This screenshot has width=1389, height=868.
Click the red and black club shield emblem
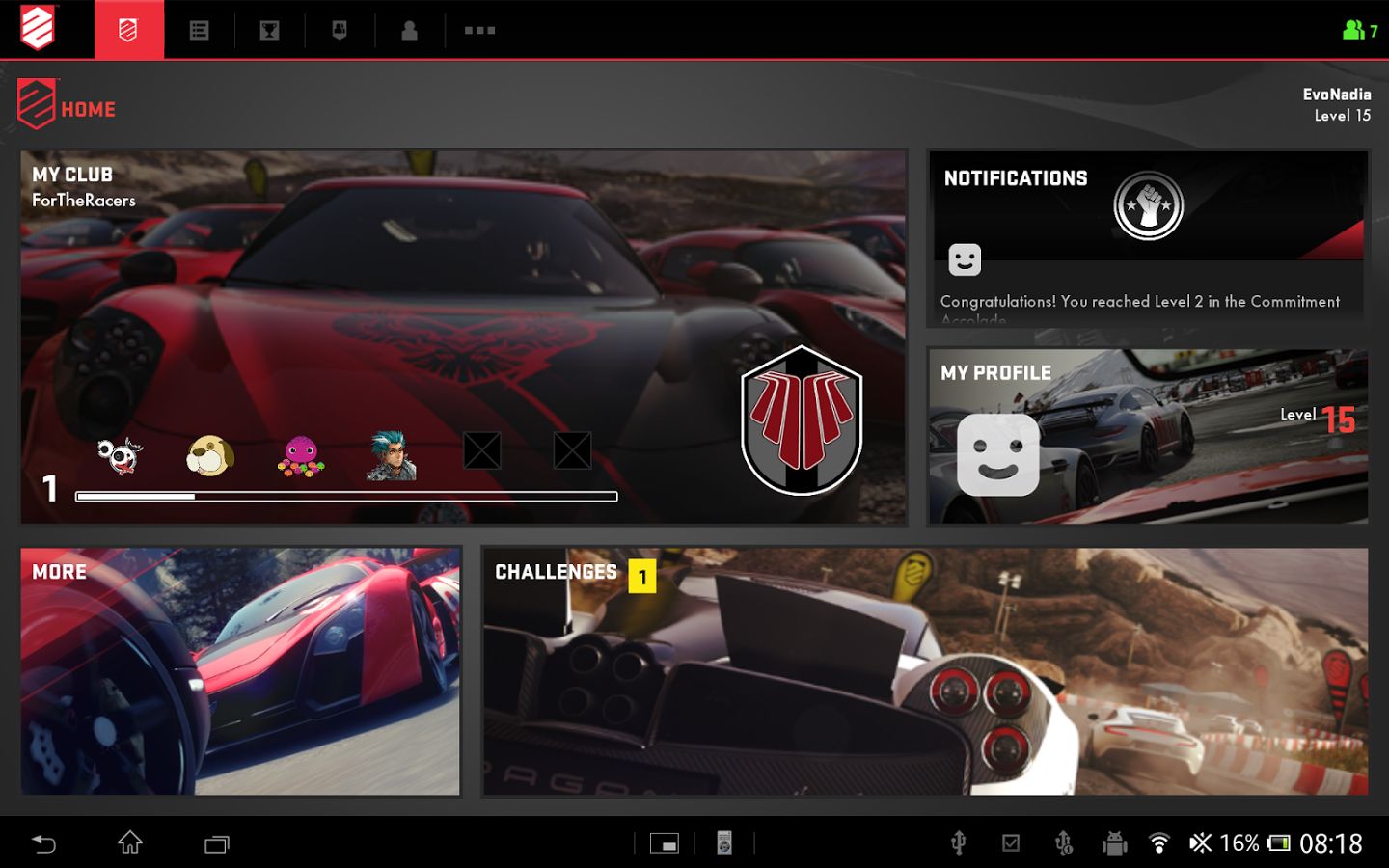click(802, 421)
